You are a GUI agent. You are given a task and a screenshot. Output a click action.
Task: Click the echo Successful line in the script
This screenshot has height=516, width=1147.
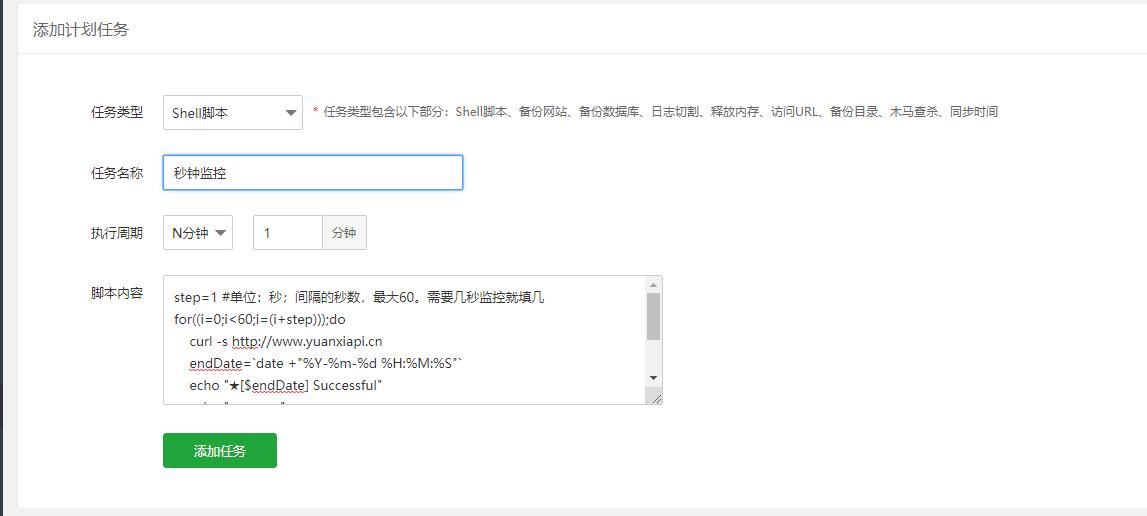click(286, 385)
